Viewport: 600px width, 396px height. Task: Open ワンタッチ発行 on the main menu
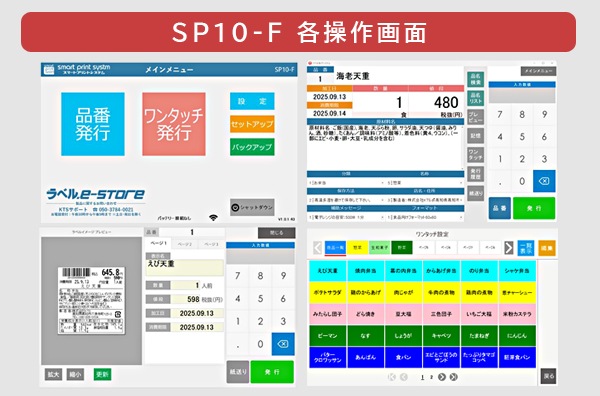pos(174,124)
